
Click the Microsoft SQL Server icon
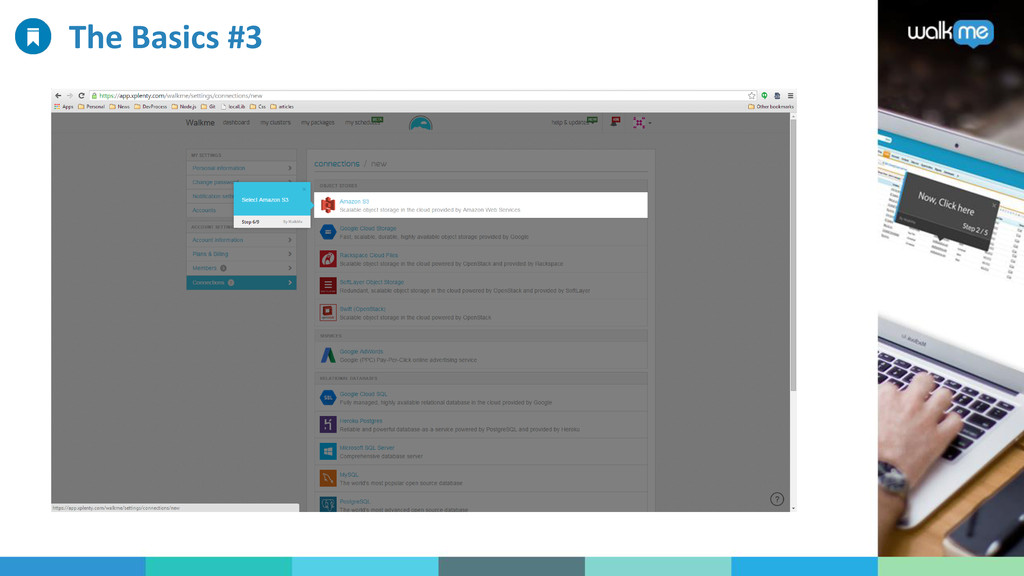(328, 451)
